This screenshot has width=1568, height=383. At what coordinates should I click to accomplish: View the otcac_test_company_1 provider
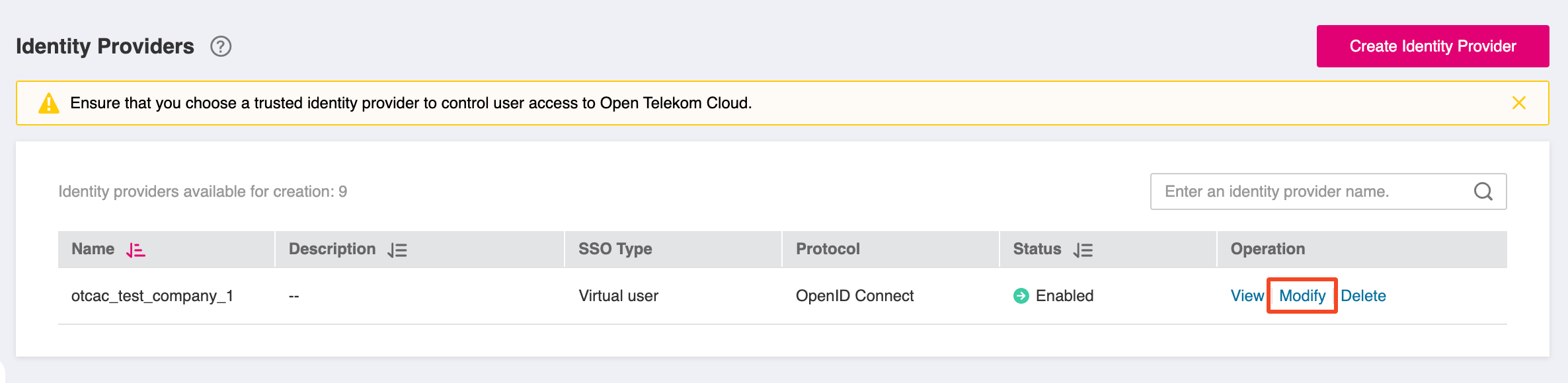1247,296
